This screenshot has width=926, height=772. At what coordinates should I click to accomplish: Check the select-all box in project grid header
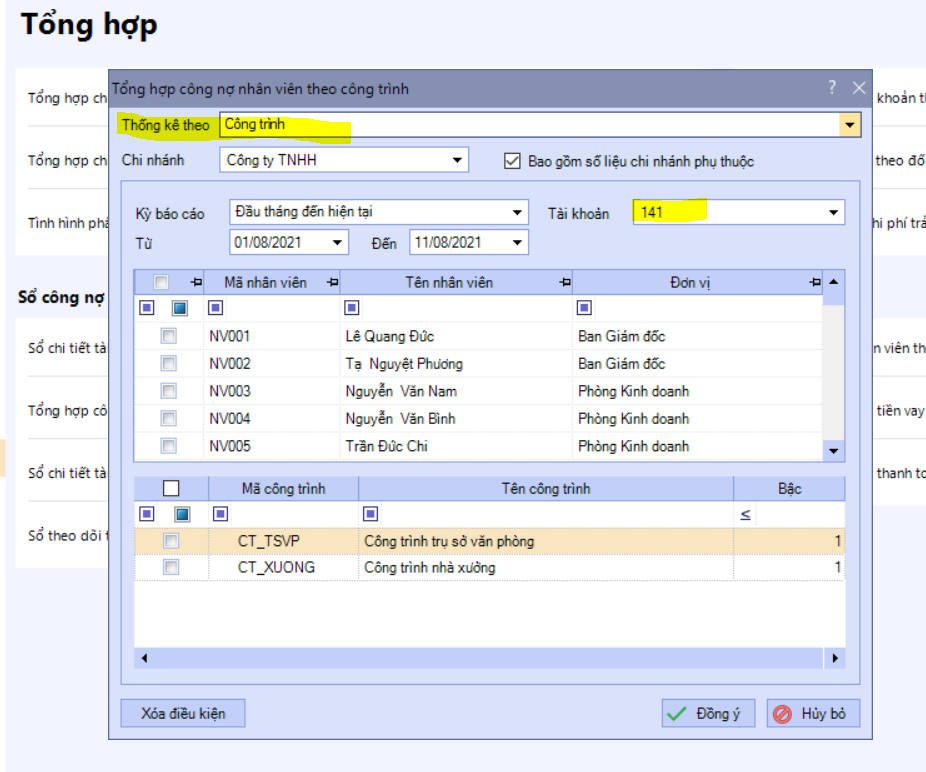(x=171, y=488)
